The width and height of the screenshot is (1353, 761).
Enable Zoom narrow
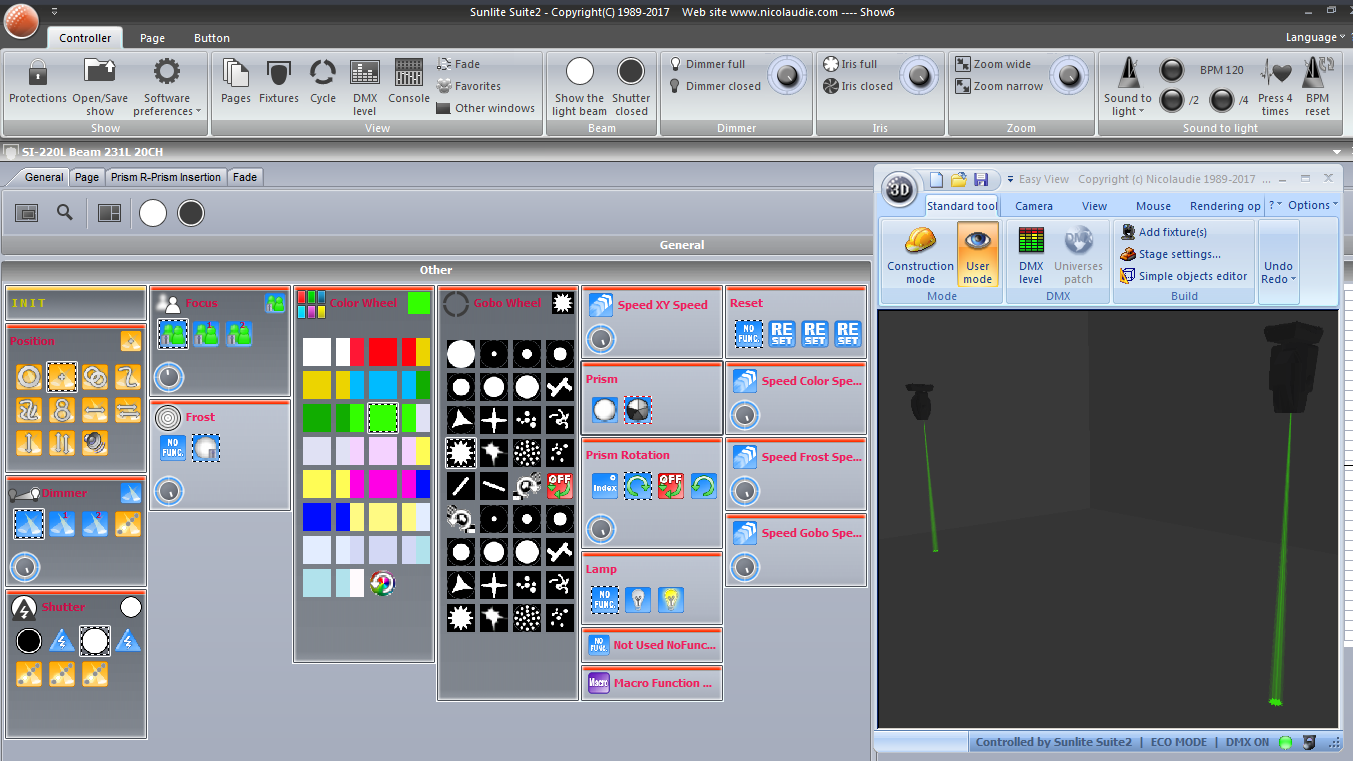click(x=1000, y=86)
